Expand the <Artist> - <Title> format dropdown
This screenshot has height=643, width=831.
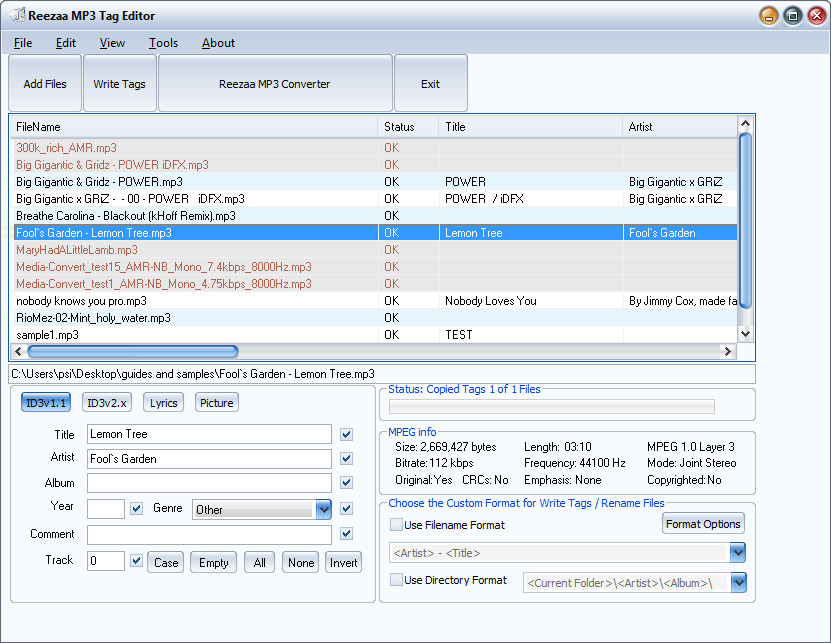737,553
